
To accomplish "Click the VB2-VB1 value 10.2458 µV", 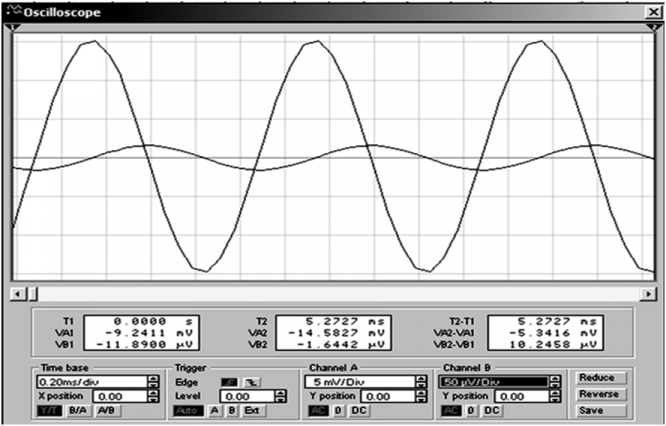I will click(x=551, y=344).
